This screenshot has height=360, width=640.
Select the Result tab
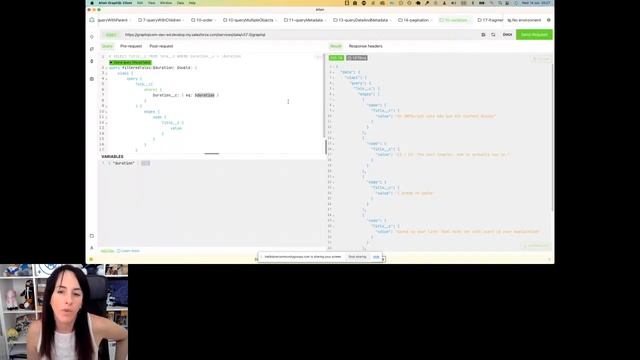point(336,46)
